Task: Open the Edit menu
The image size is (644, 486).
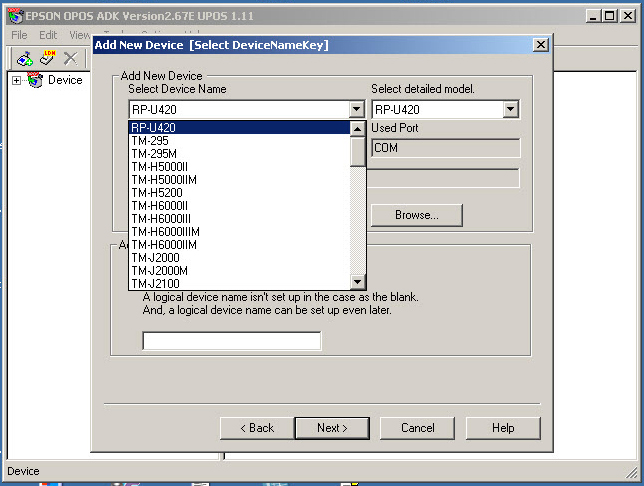Action: point(48,35)
